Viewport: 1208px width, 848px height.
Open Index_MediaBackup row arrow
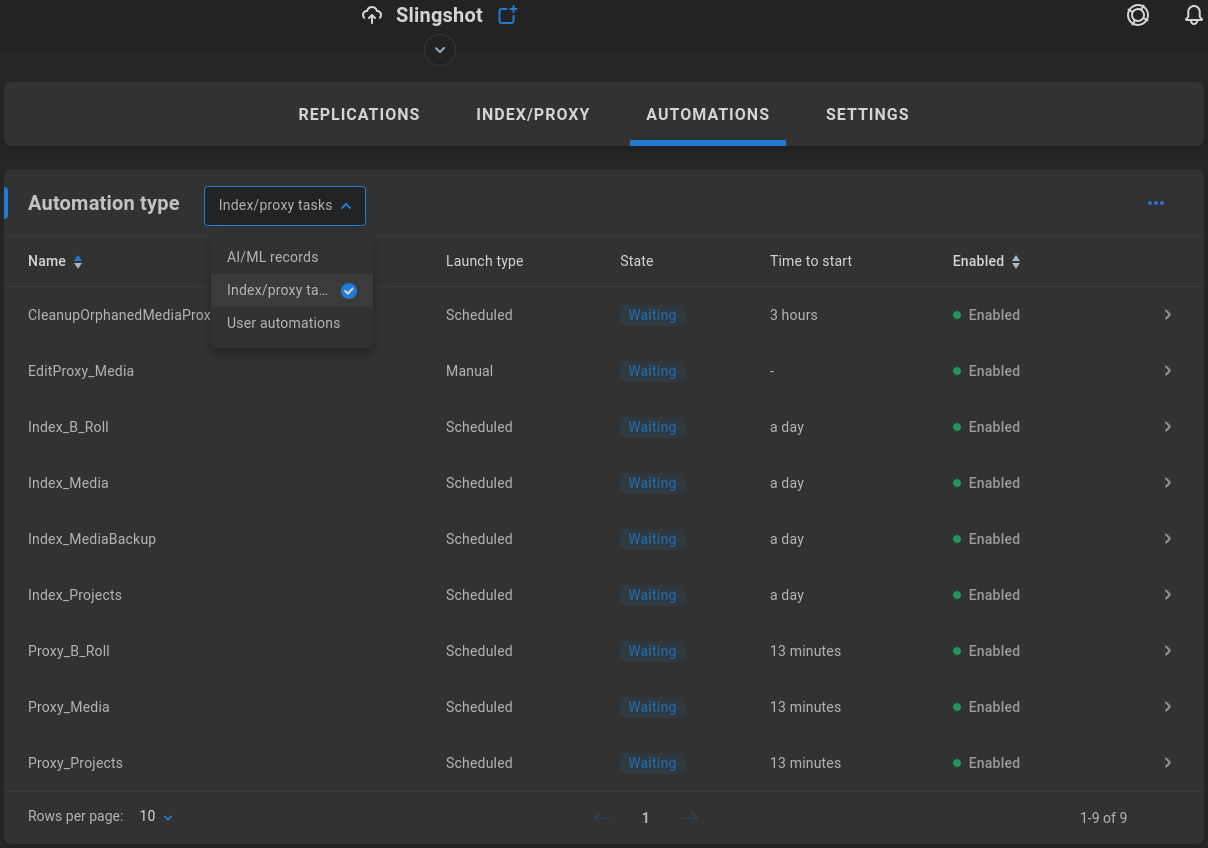click(1167, 539)
